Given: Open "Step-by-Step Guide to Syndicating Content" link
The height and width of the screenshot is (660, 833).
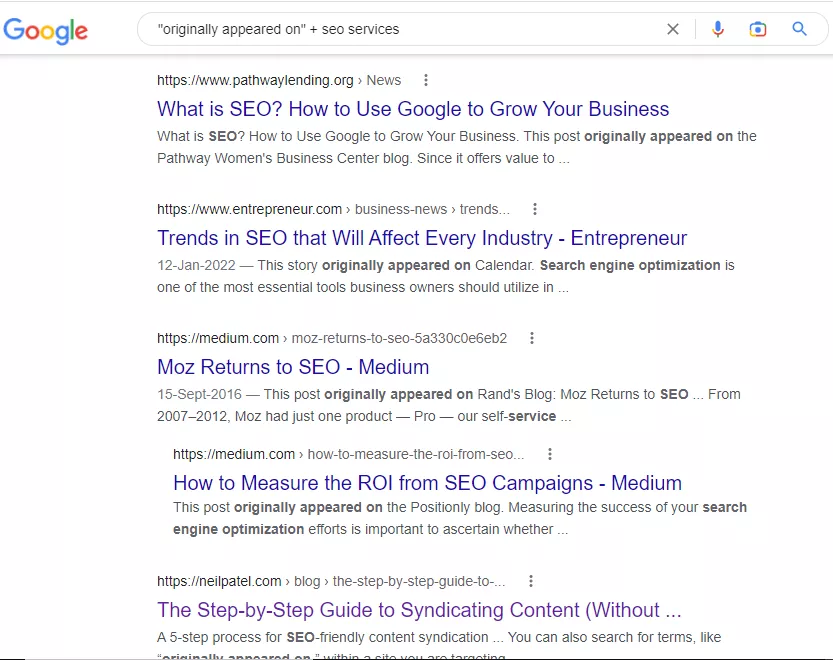Looking at the screenshot, I should (419, 610).
